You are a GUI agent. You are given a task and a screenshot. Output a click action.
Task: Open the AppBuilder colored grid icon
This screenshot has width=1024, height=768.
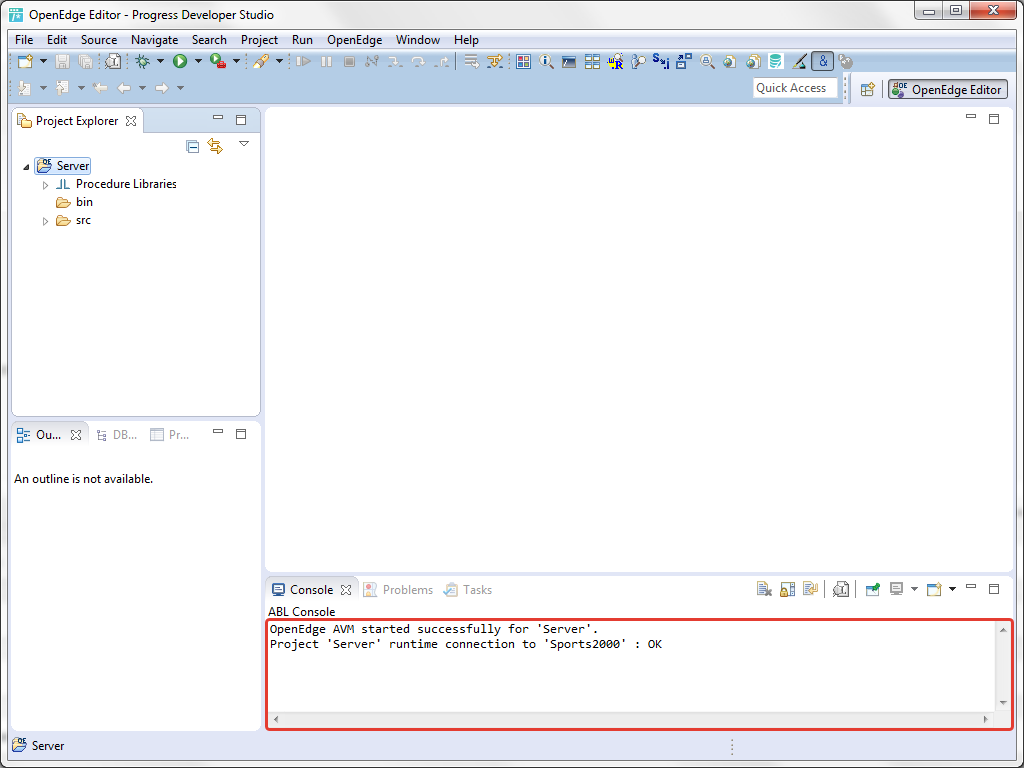click(x=523, y=61)
